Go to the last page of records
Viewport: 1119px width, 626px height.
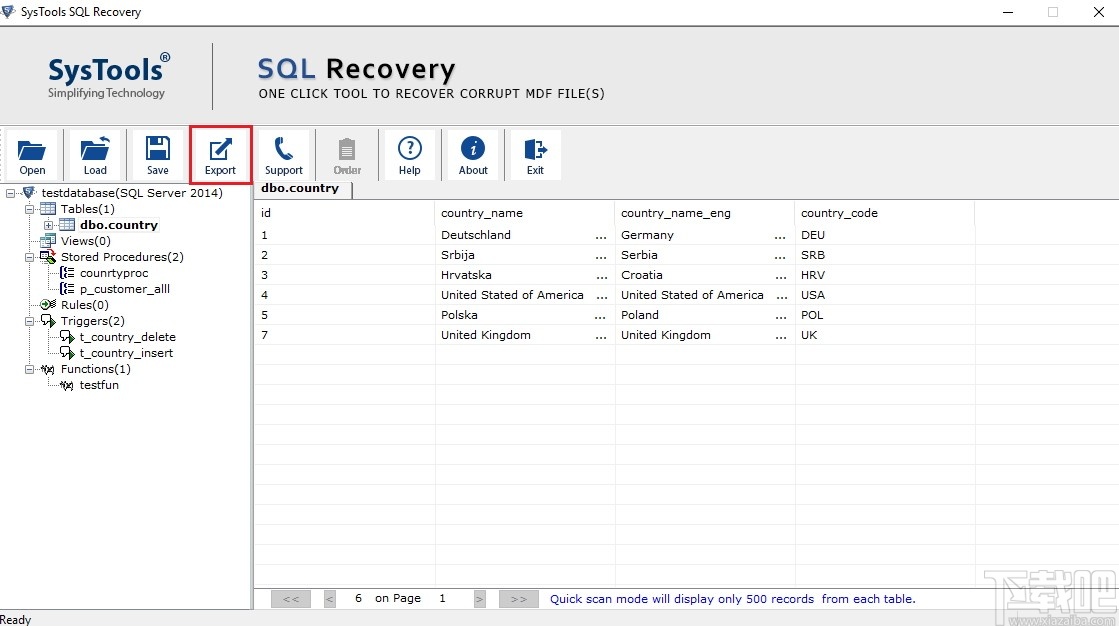click(x=518, y=598)
